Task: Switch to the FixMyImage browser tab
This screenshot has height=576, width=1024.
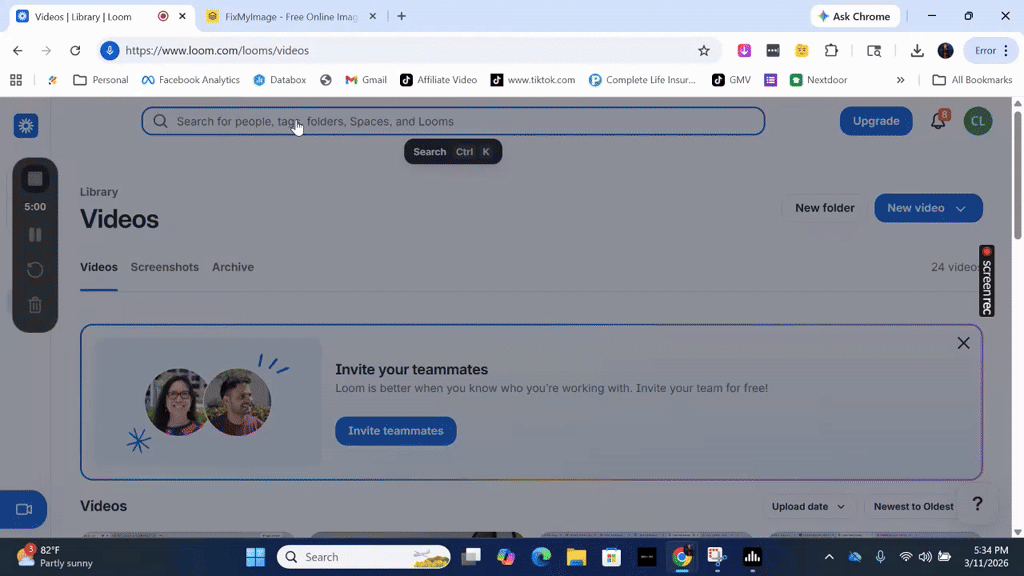Action: pos(291,16)
